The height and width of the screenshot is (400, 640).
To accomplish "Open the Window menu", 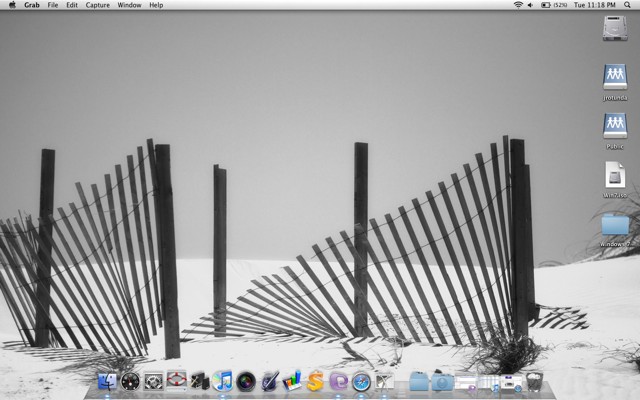I will click(x=129, y=5).
